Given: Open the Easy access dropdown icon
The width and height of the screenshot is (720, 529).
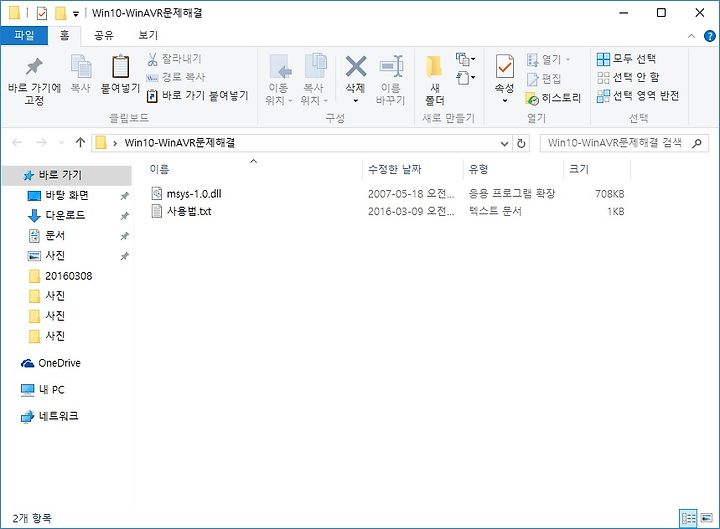Looking at the screenshot, I should click(x=465, y=78).
